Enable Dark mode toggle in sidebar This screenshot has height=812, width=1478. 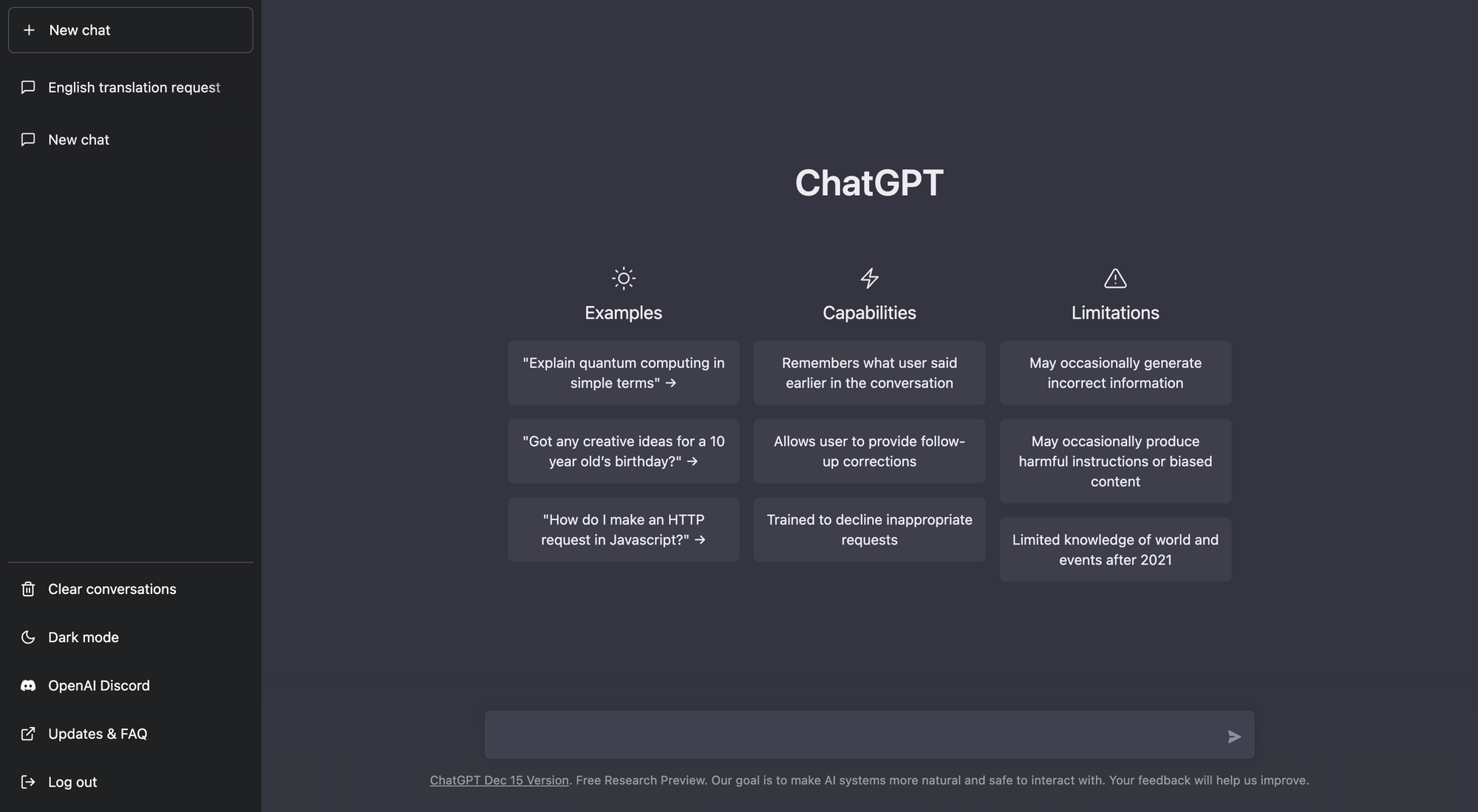click(83, 636)
